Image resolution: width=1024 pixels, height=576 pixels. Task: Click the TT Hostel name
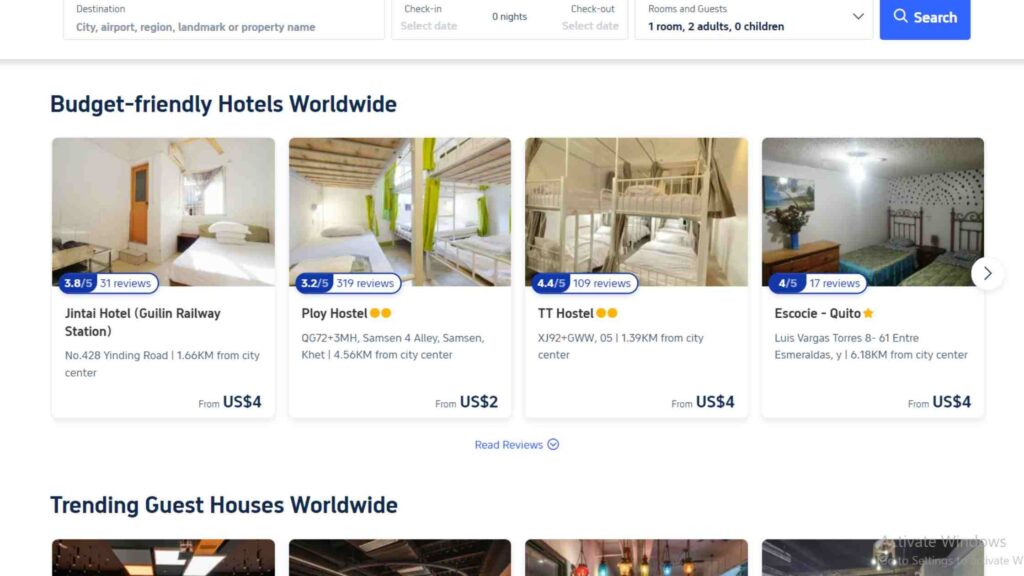pyautogui.click(x=566, y=313)
